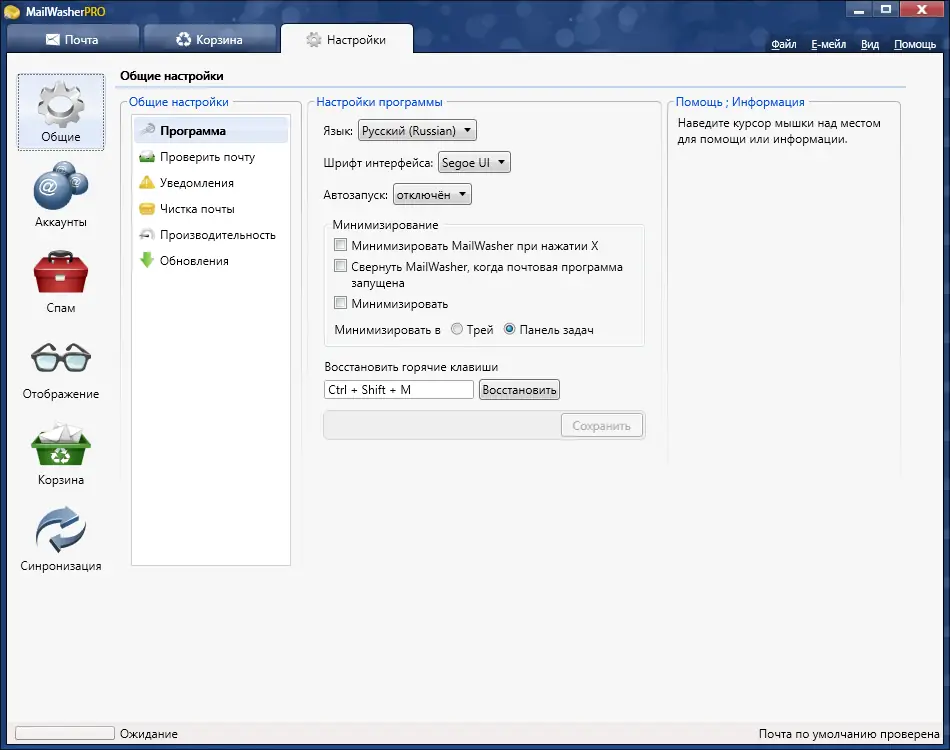Viewport: 950px width, 750px height.
Task: Select the Спам red toolbox icon
Action: click(x=61, y=281)
